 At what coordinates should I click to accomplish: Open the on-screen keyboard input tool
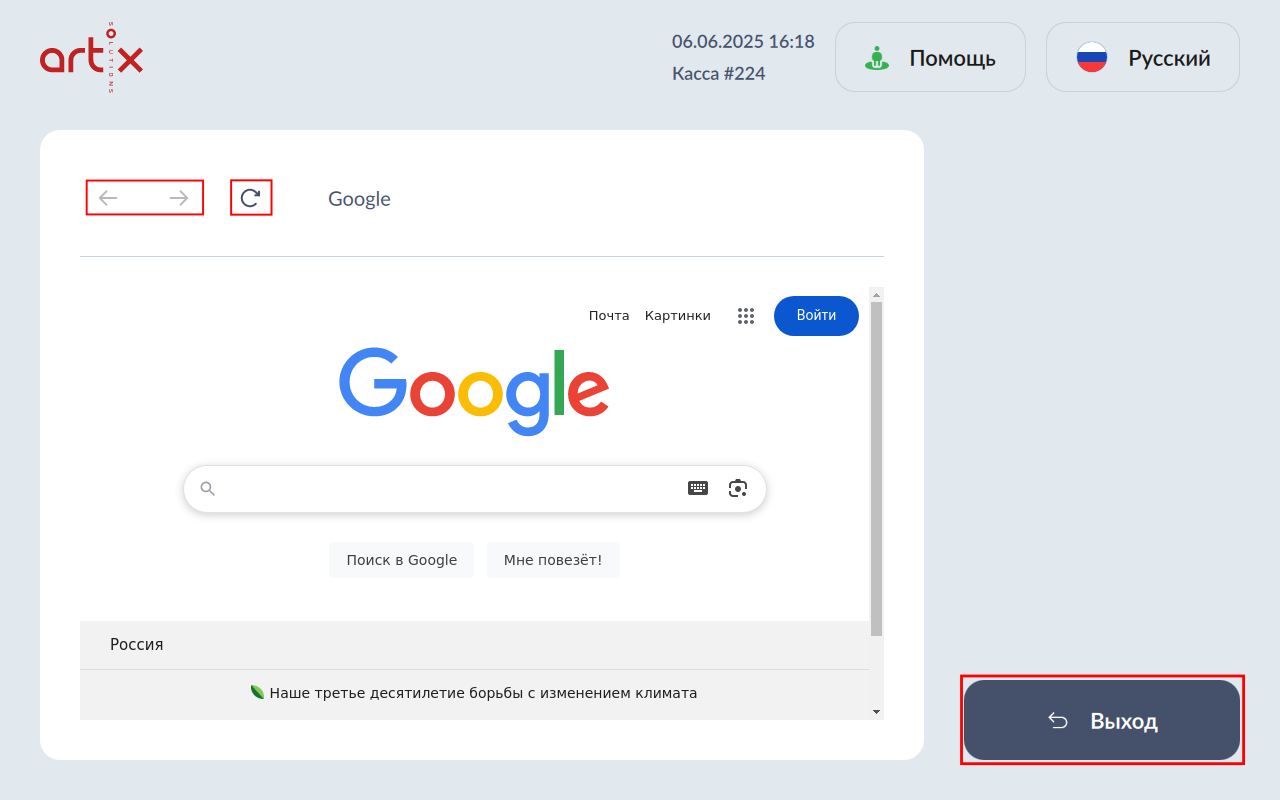click(x=698, y=488)
